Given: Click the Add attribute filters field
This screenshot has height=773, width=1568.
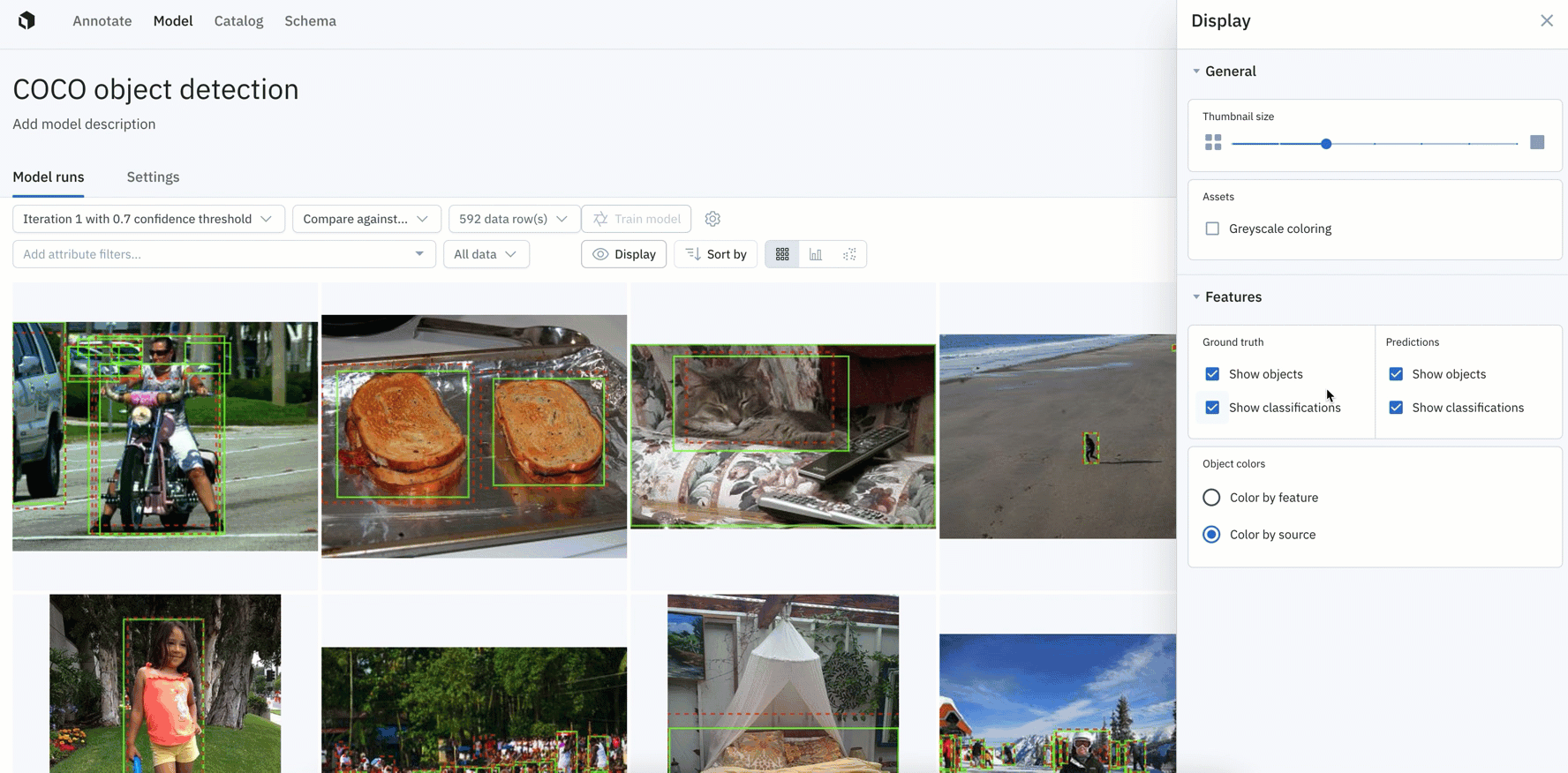Looking at the screenshot, I should pos(224,254).
